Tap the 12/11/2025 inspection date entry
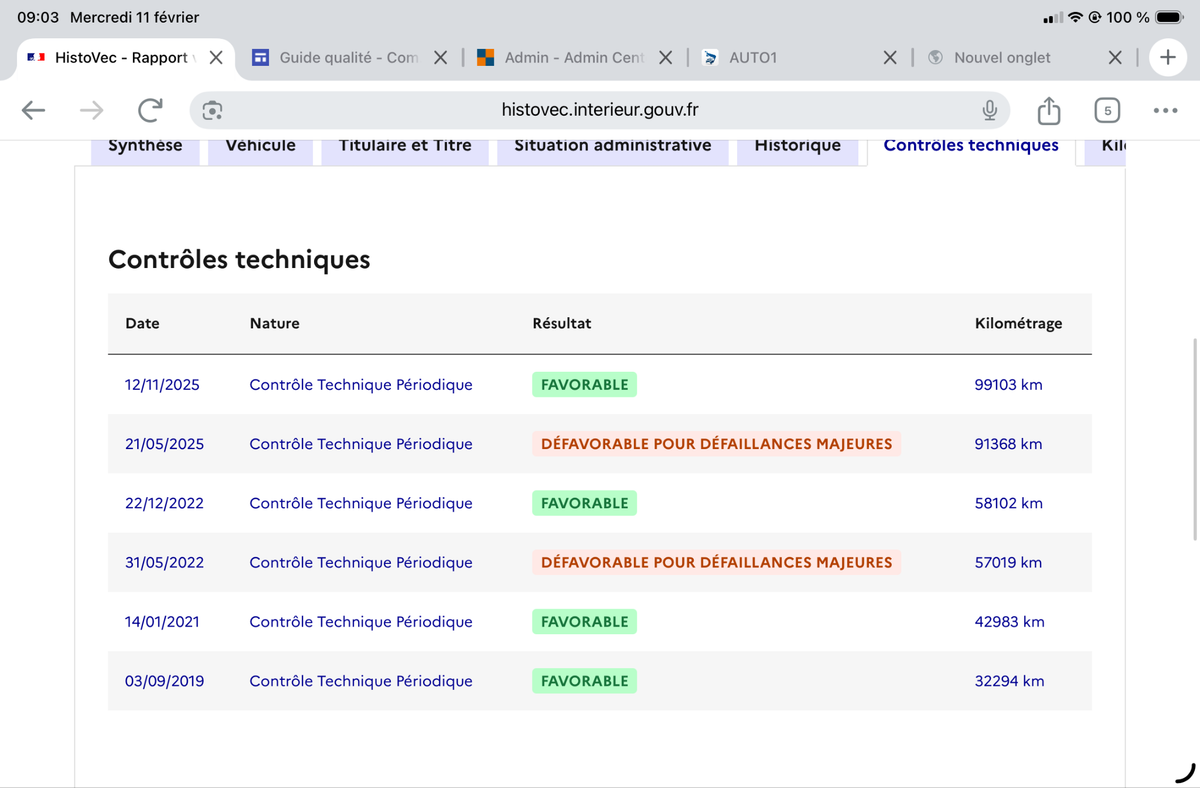 point(162,385)
